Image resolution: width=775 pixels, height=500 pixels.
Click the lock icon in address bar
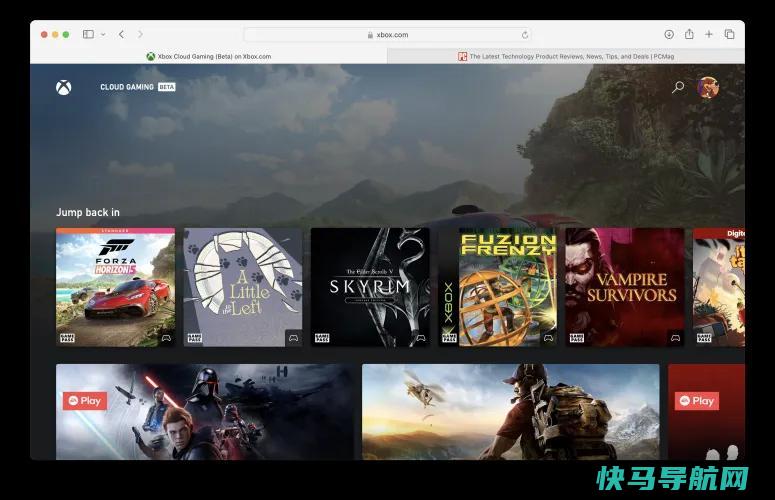point(370,35)
